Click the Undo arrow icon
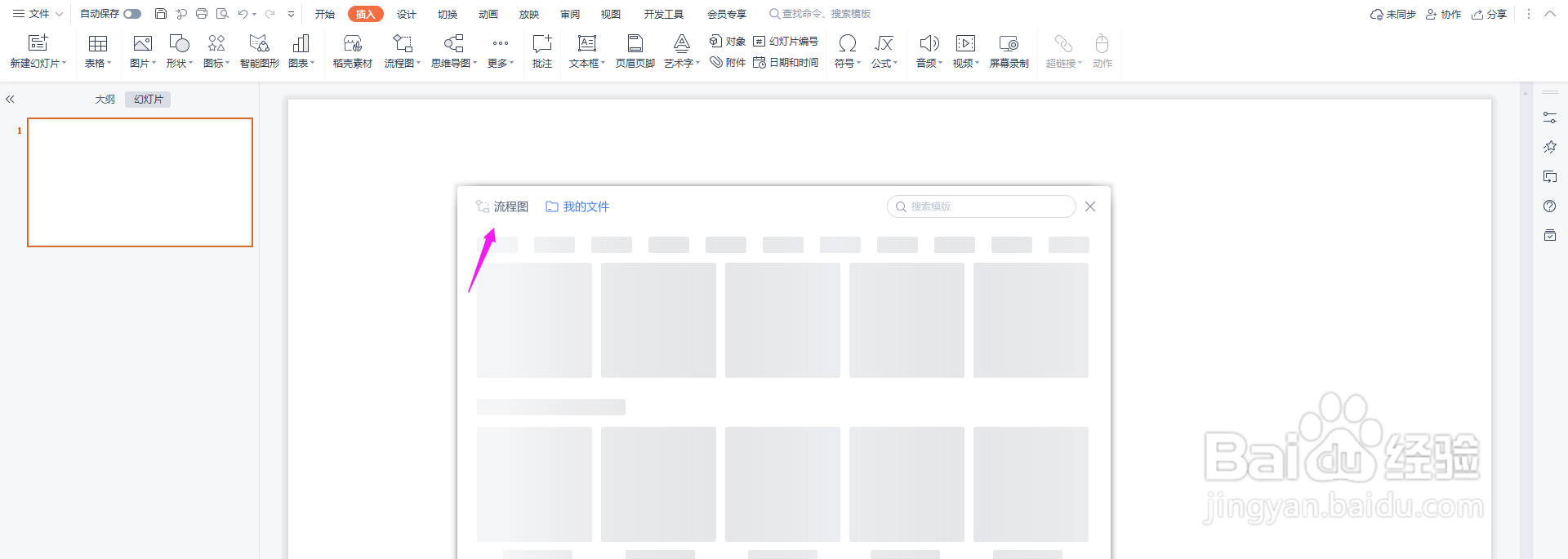The image size is (1568, 559). point(243,14)
